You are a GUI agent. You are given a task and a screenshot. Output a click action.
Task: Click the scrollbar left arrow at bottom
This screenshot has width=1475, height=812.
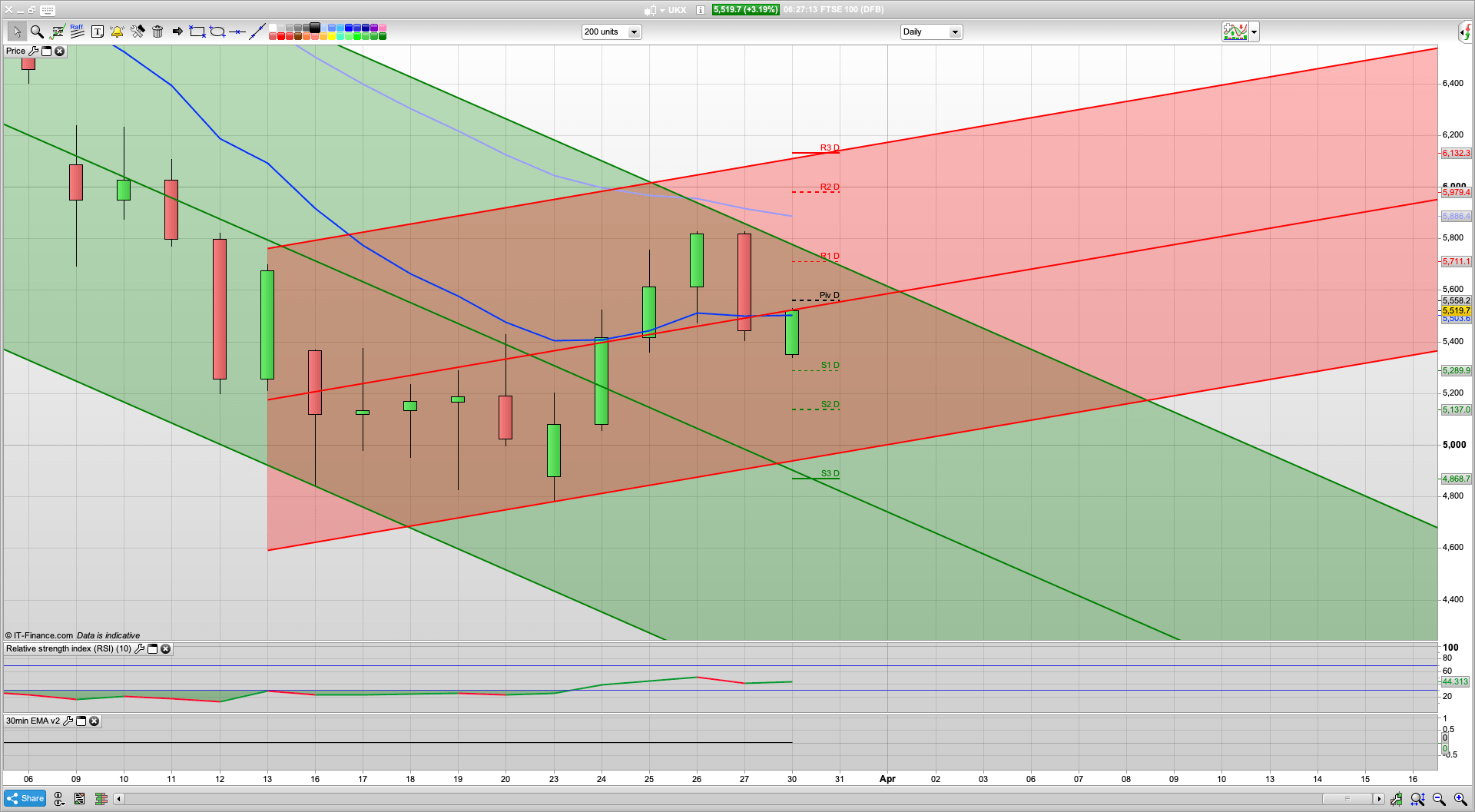118,799
